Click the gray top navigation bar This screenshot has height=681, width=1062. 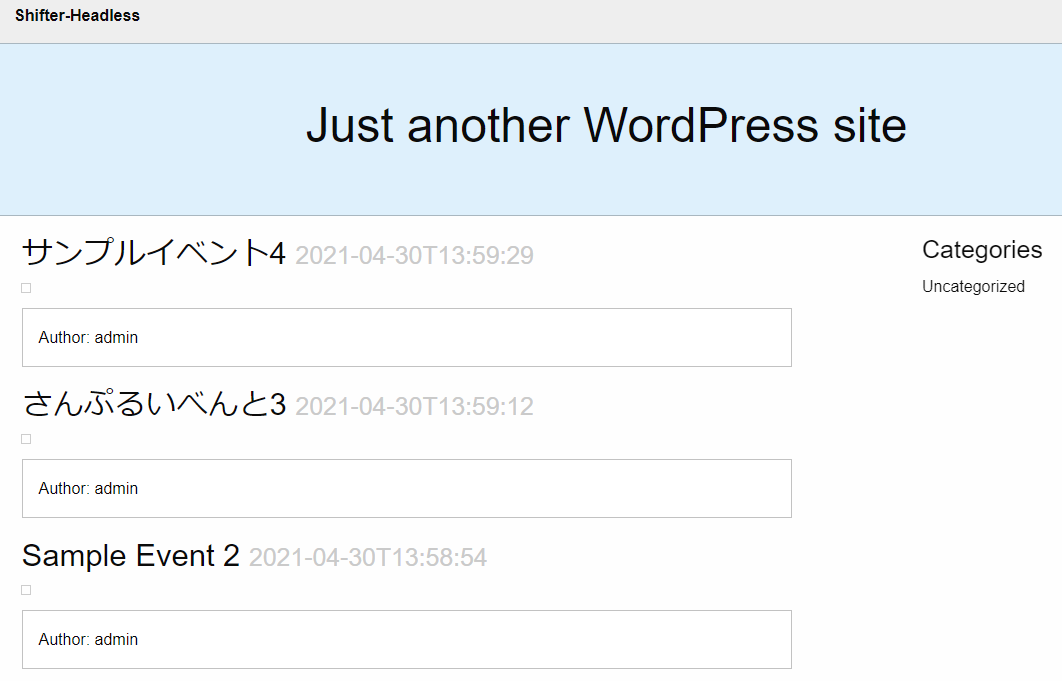531,22
